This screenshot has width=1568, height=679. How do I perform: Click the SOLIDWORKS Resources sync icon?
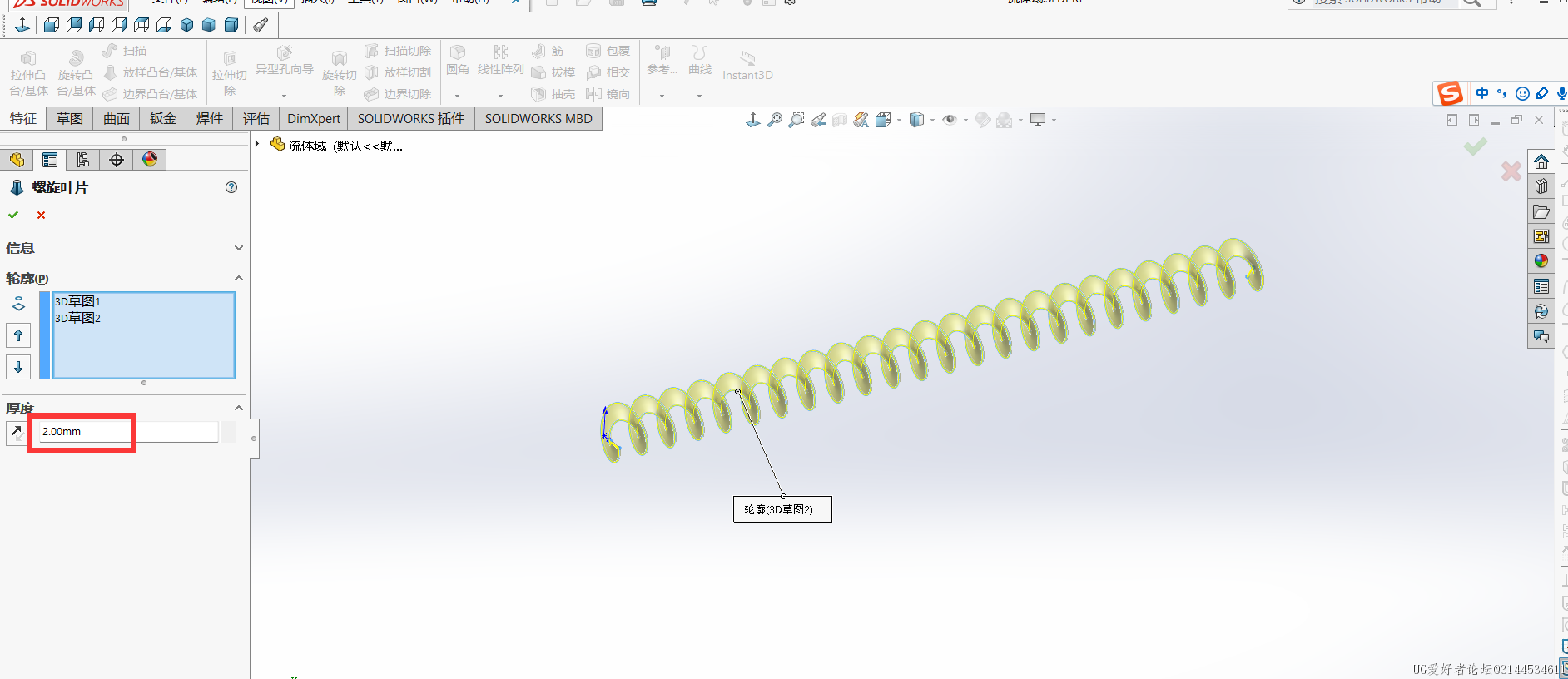[1541, 311]
